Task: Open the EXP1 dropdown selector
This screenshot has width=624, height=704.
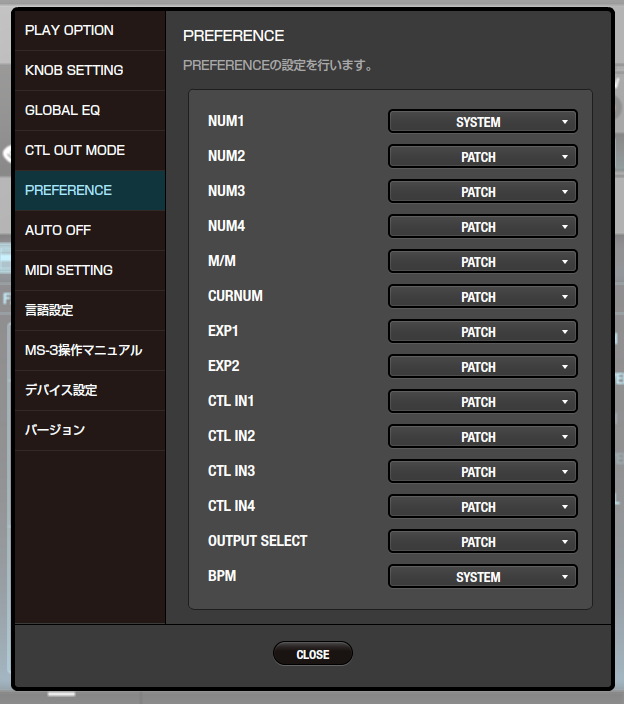Action: [482, 332]
